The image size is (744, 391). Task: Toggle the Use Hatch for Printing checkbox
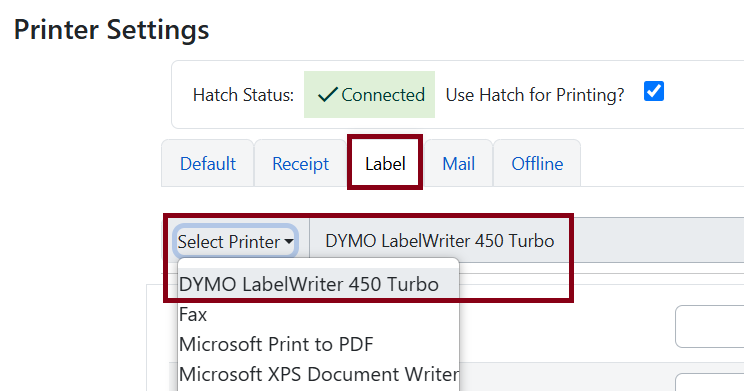coord(653,91)
